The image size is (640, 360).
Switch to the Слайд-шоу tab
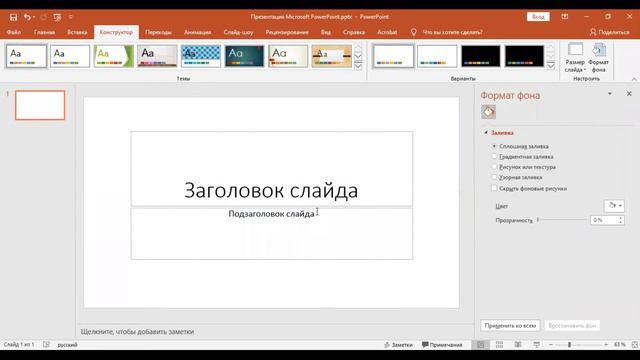[238, 32]
